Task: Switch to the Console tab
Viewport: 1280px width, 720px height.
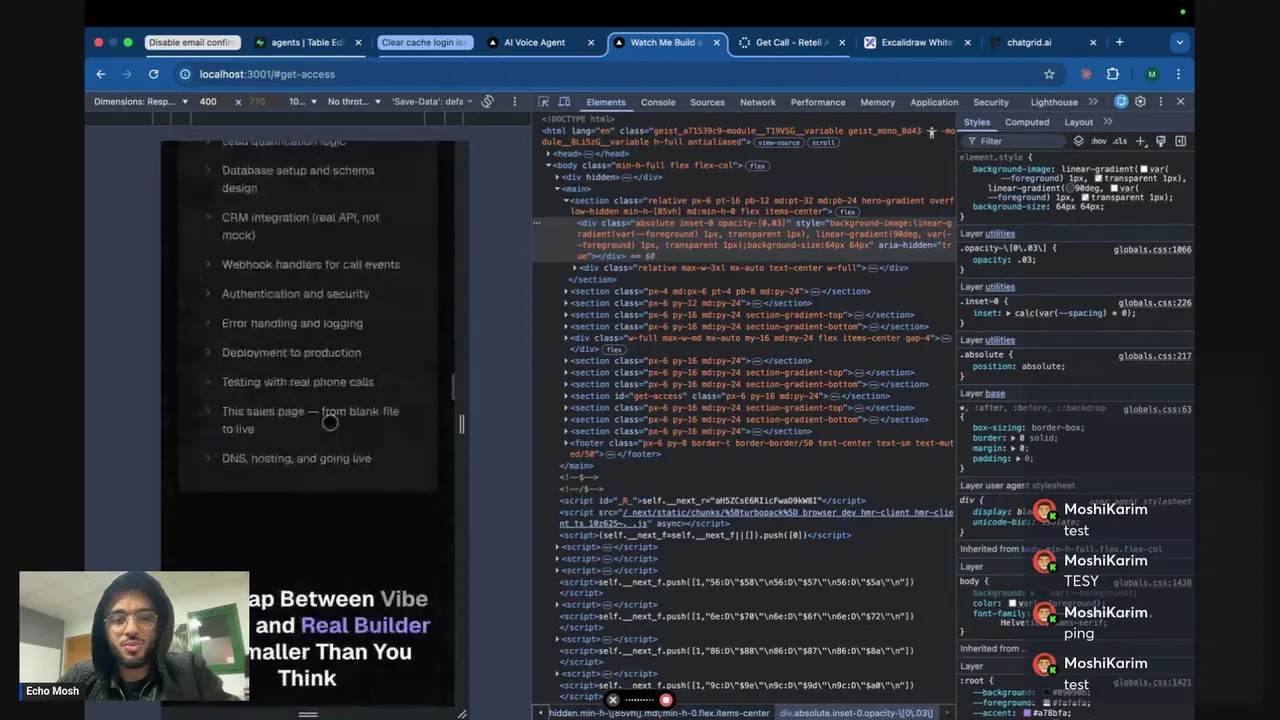Action: (658, 102)
